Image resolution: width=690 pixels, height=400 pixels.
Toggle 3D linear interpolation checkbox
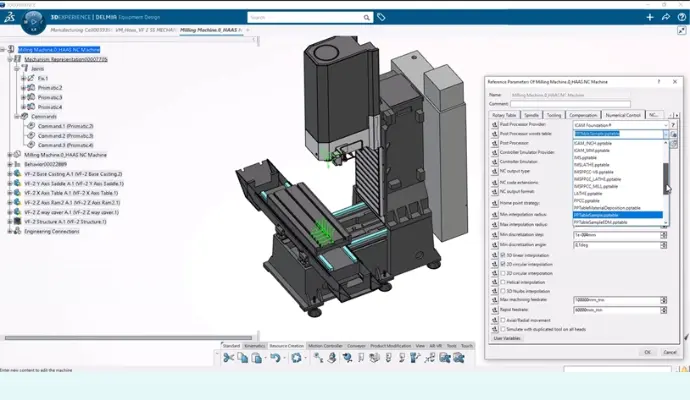[x=503, y=255]
